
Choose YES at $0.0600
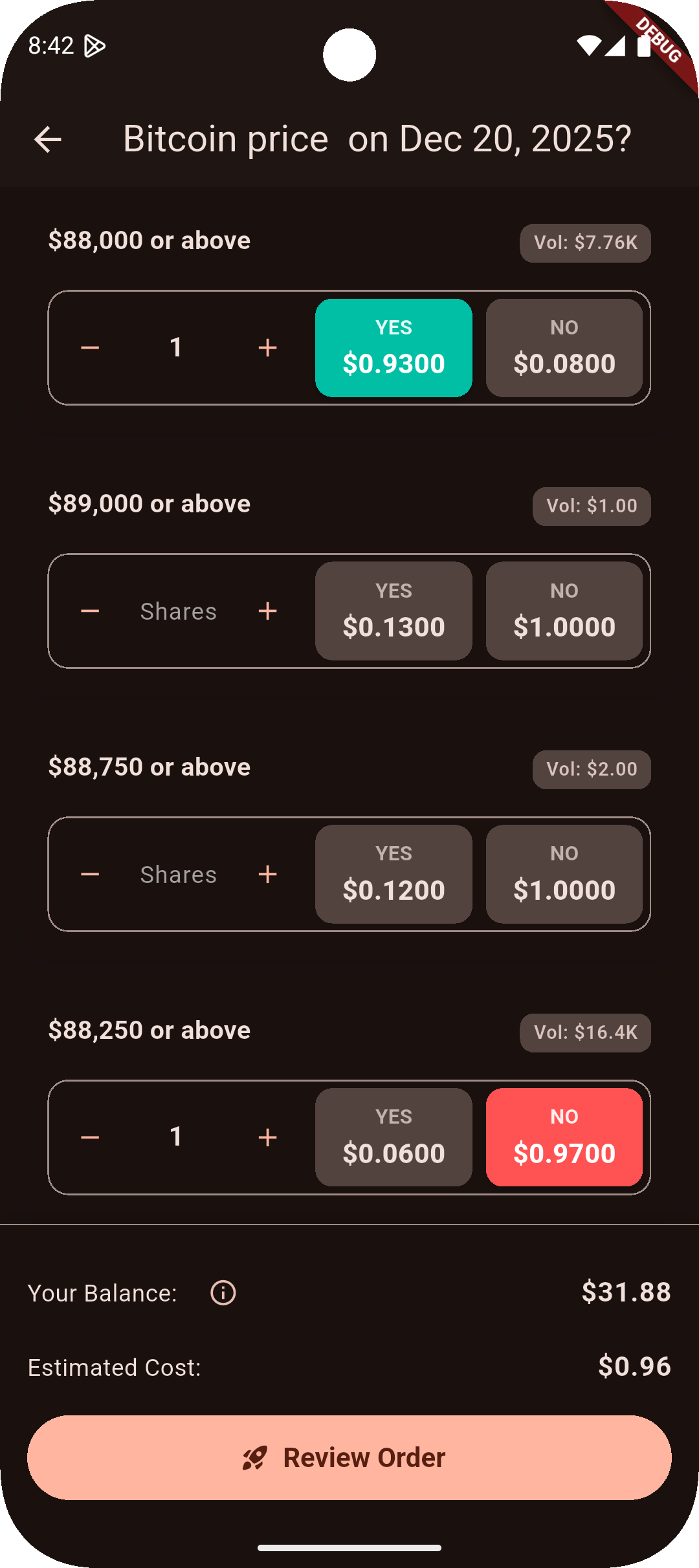tap(394, 1137)
